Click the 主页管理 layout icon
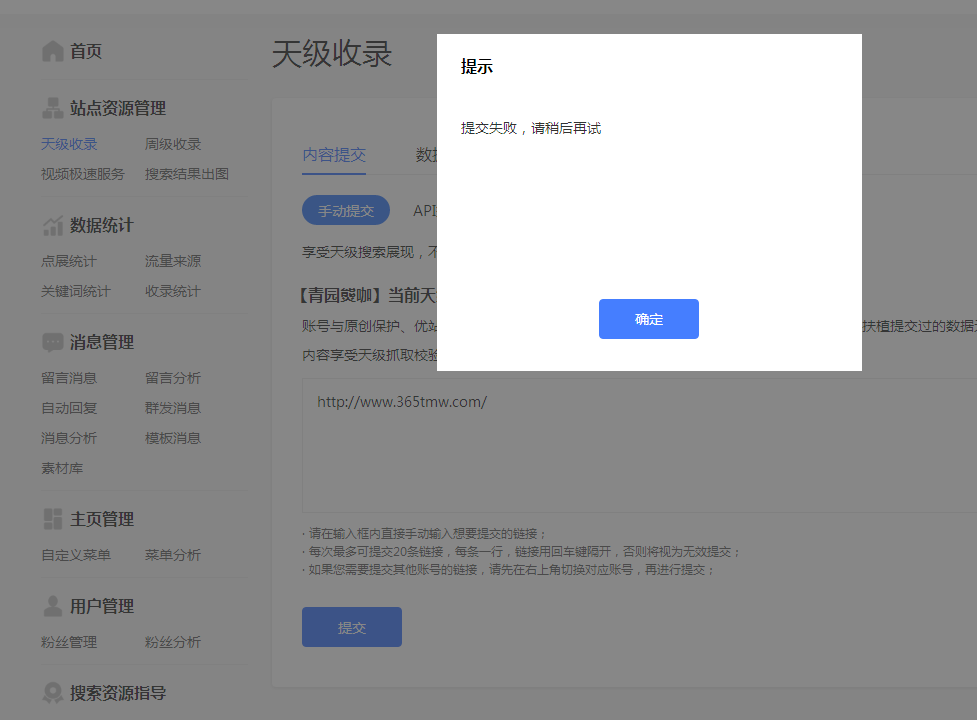The width and height of the screenshot is (977, 720). tap(53, 519)
